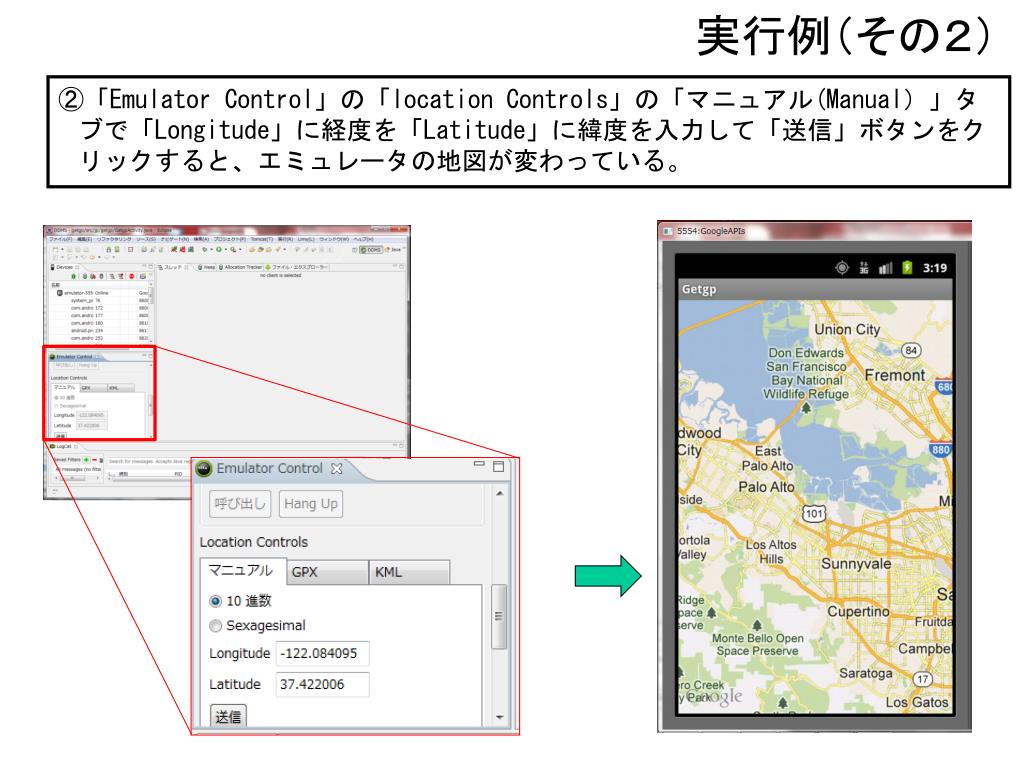The width and height of the screenshot is (1024, 768).
Task: Select the ファイル・エクスプローラー tab in Eclipse
Action: tap(296, 267)
